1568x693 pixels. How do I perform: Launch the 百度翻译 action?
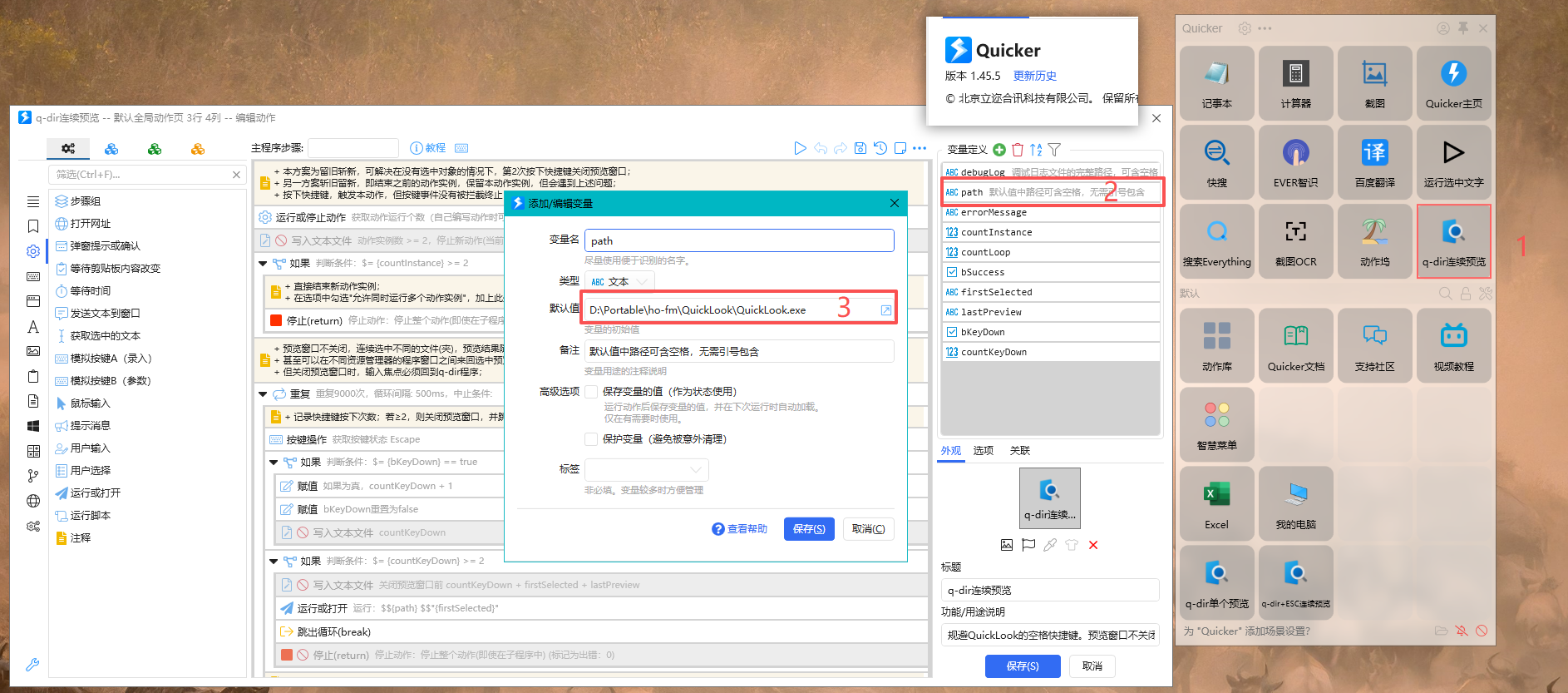coord(1374,162)
